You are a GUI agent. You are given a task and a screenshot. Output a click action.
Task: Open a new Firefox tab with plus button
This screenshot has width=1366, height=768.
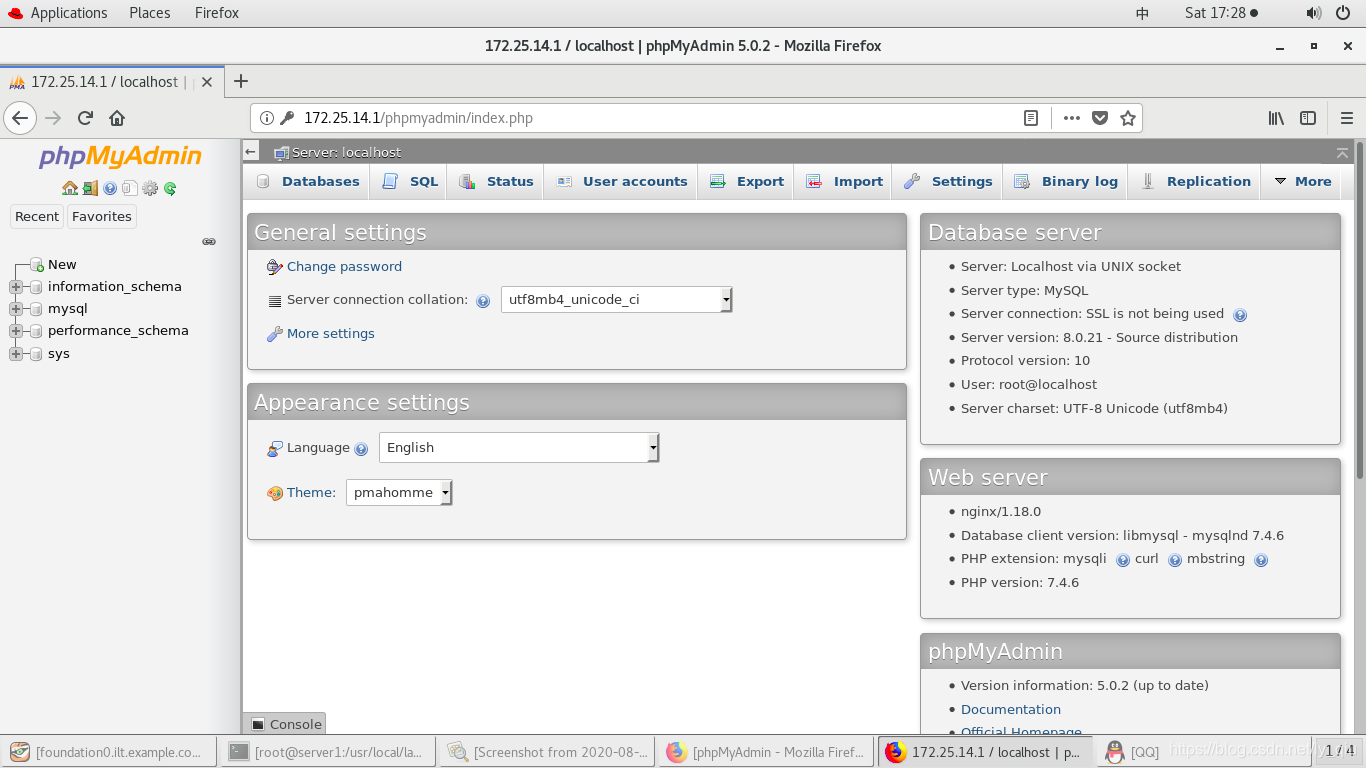(240, 82)
